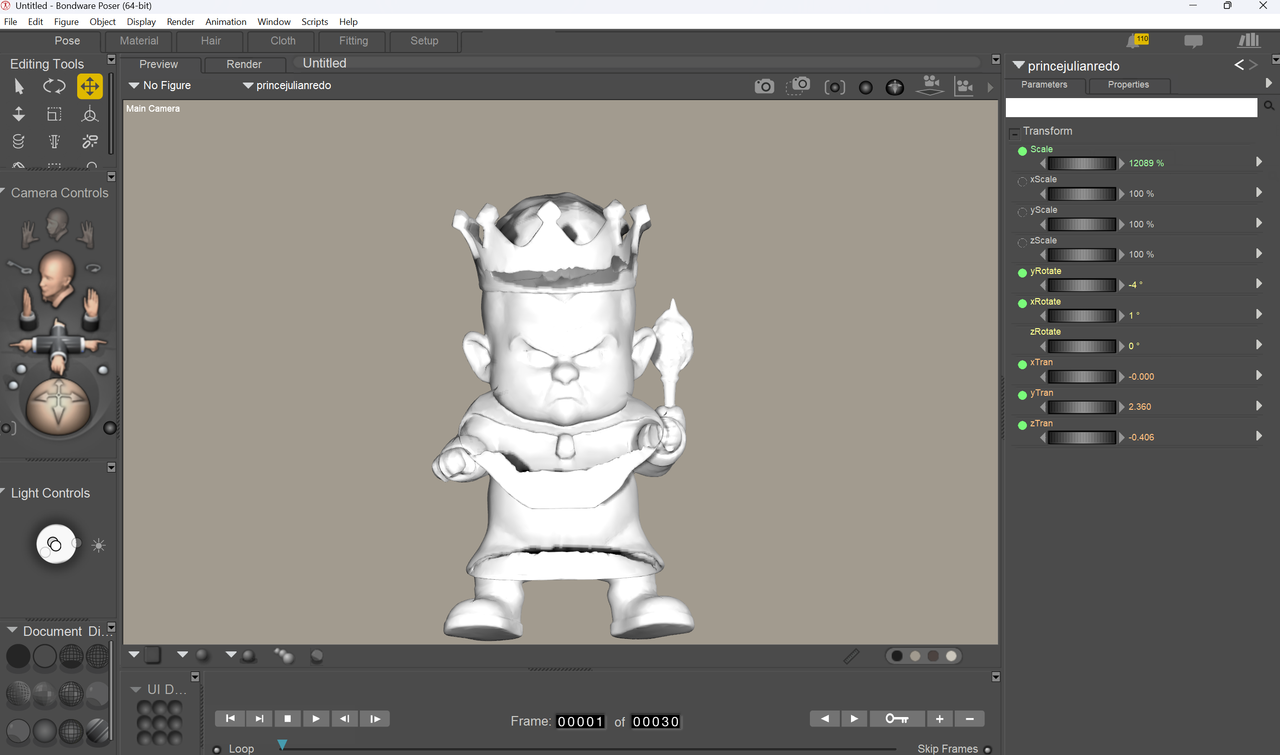Collapse the Transform parameter group
Image resolution: width=1280 pixels, height=755 pixels.
click(x=1014, y=132)
